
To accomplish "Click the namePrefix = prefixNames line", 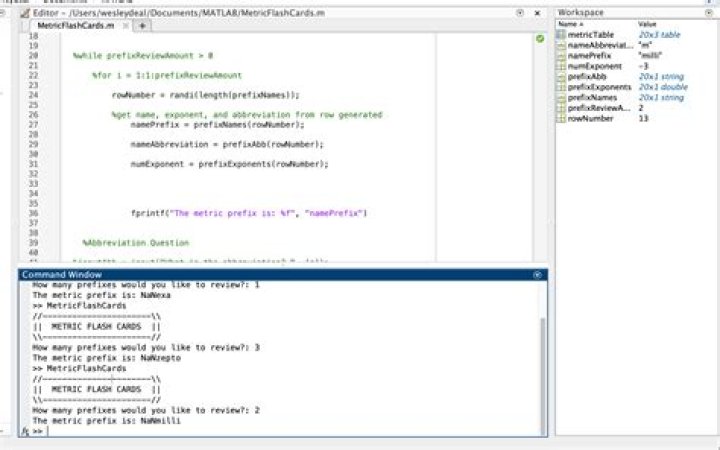I will point(217,125).
